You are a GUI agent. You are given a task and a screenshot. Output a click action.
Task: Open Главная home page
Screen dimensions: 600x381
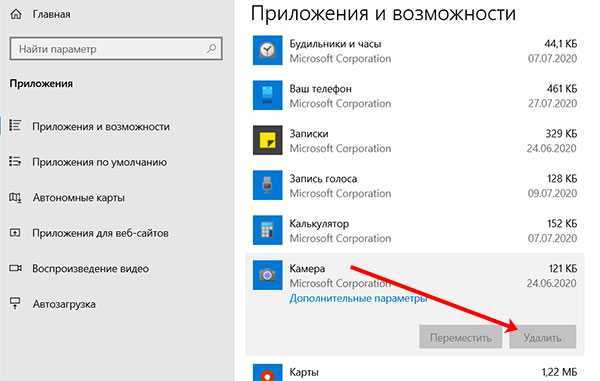pyautogui.click(x=51, y=15)
